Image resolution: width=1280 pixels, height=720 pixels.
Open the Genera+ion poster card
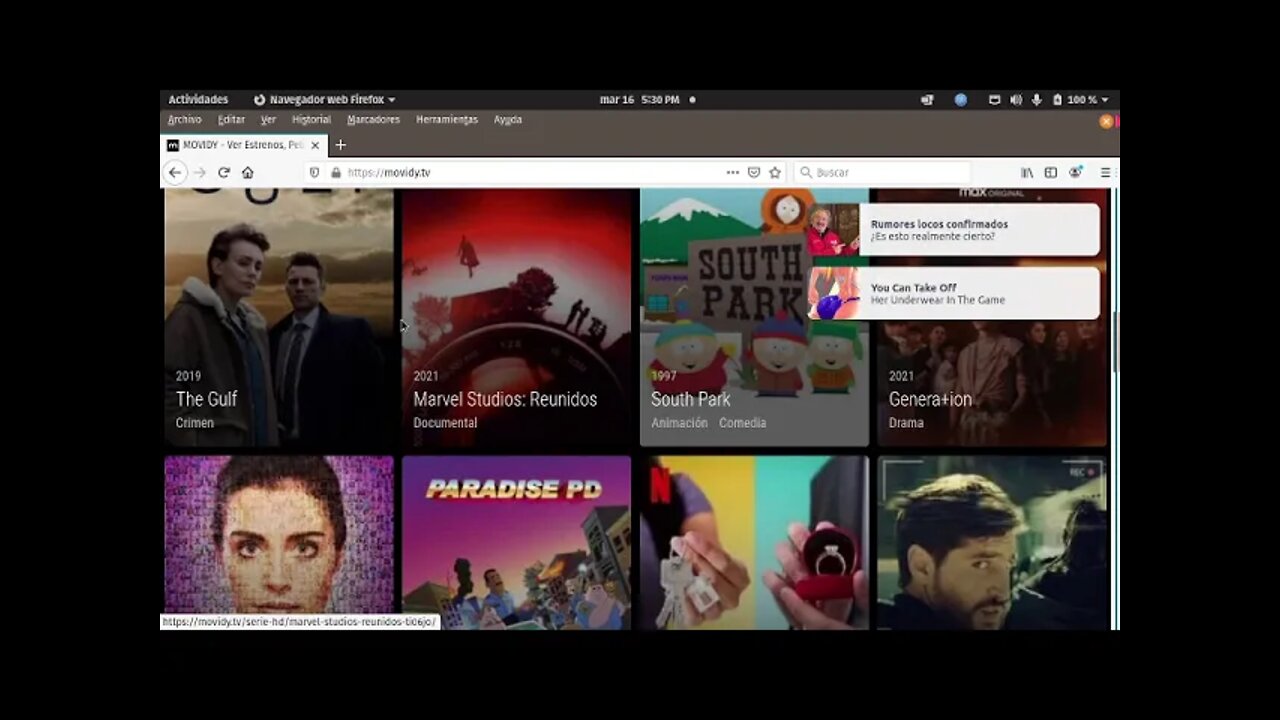[x=992, y=317]
